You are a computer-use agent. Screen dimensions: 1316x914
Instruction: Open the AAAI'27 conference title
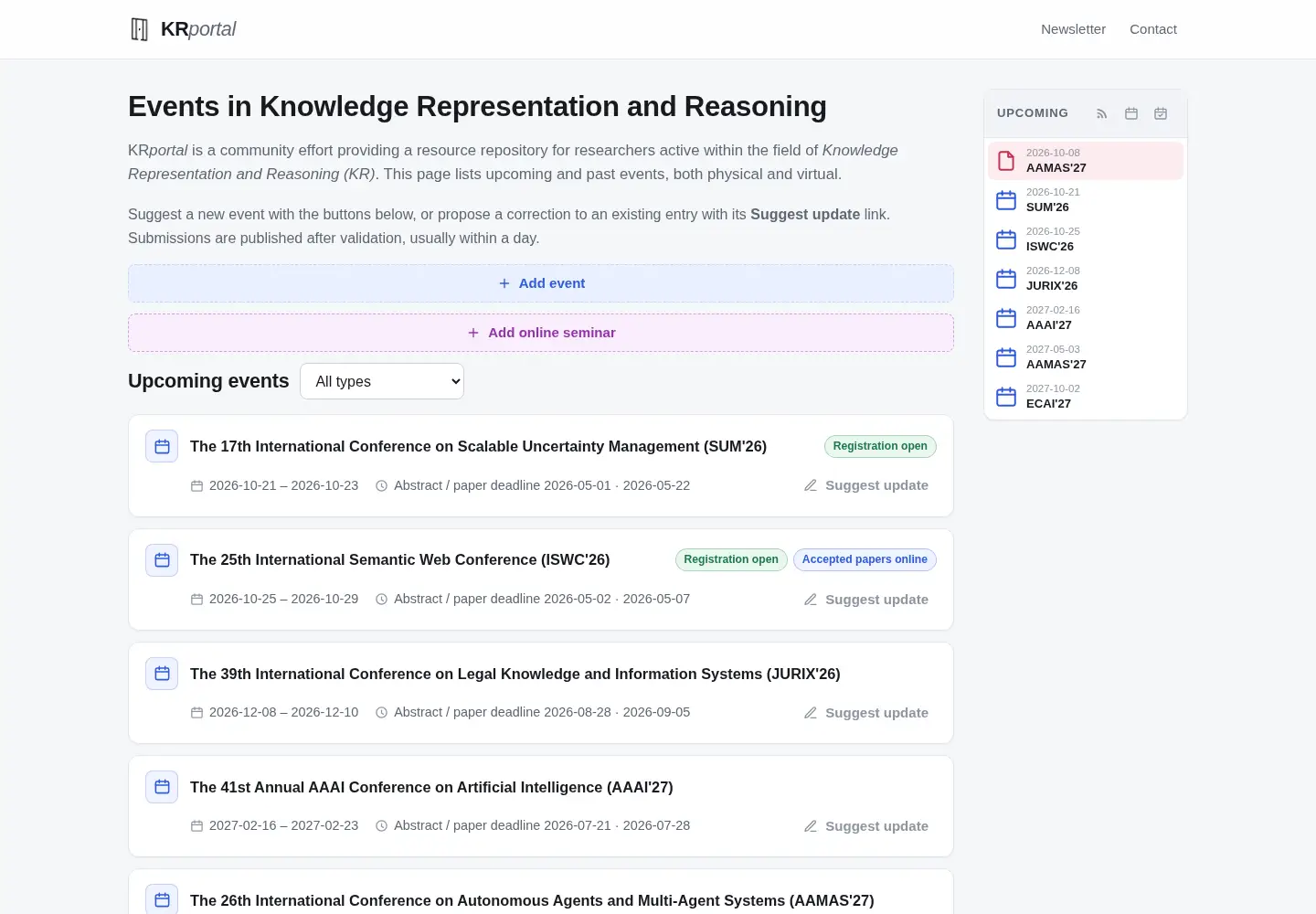coord(431,787)
